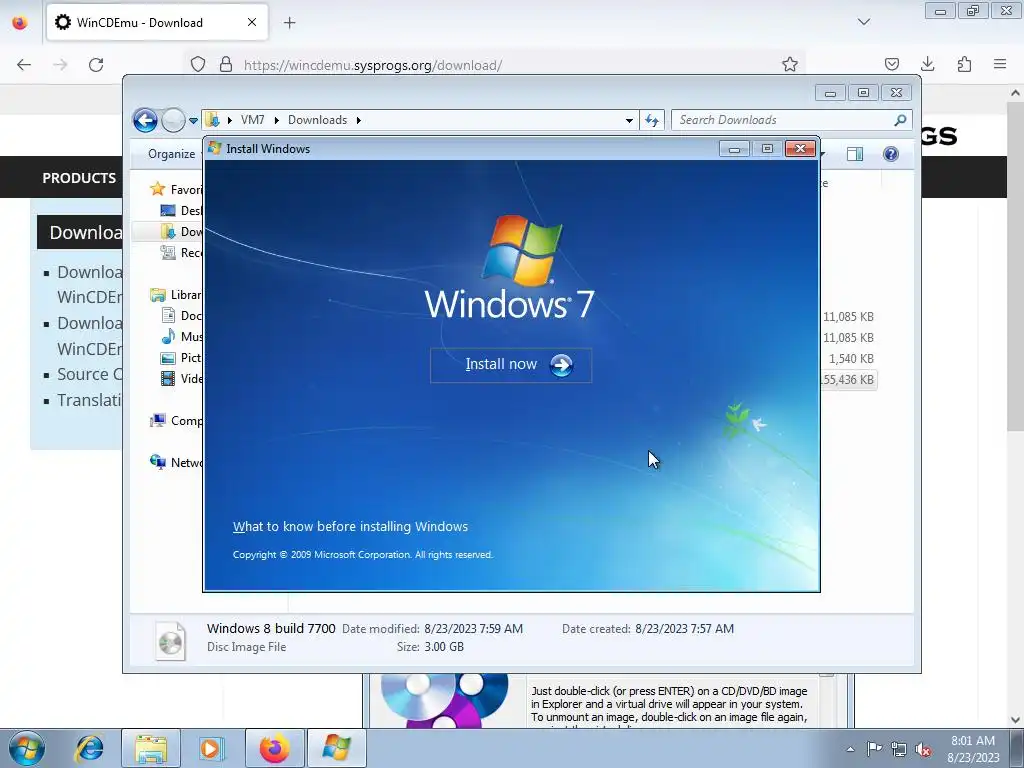Click Explorer refresh address button

tap(652, 120)
